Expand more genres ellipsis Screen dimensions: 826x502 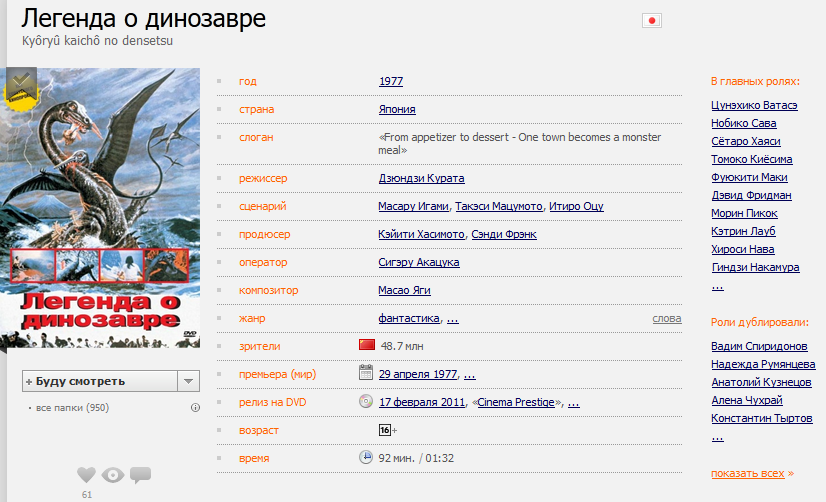pos(453,320)
